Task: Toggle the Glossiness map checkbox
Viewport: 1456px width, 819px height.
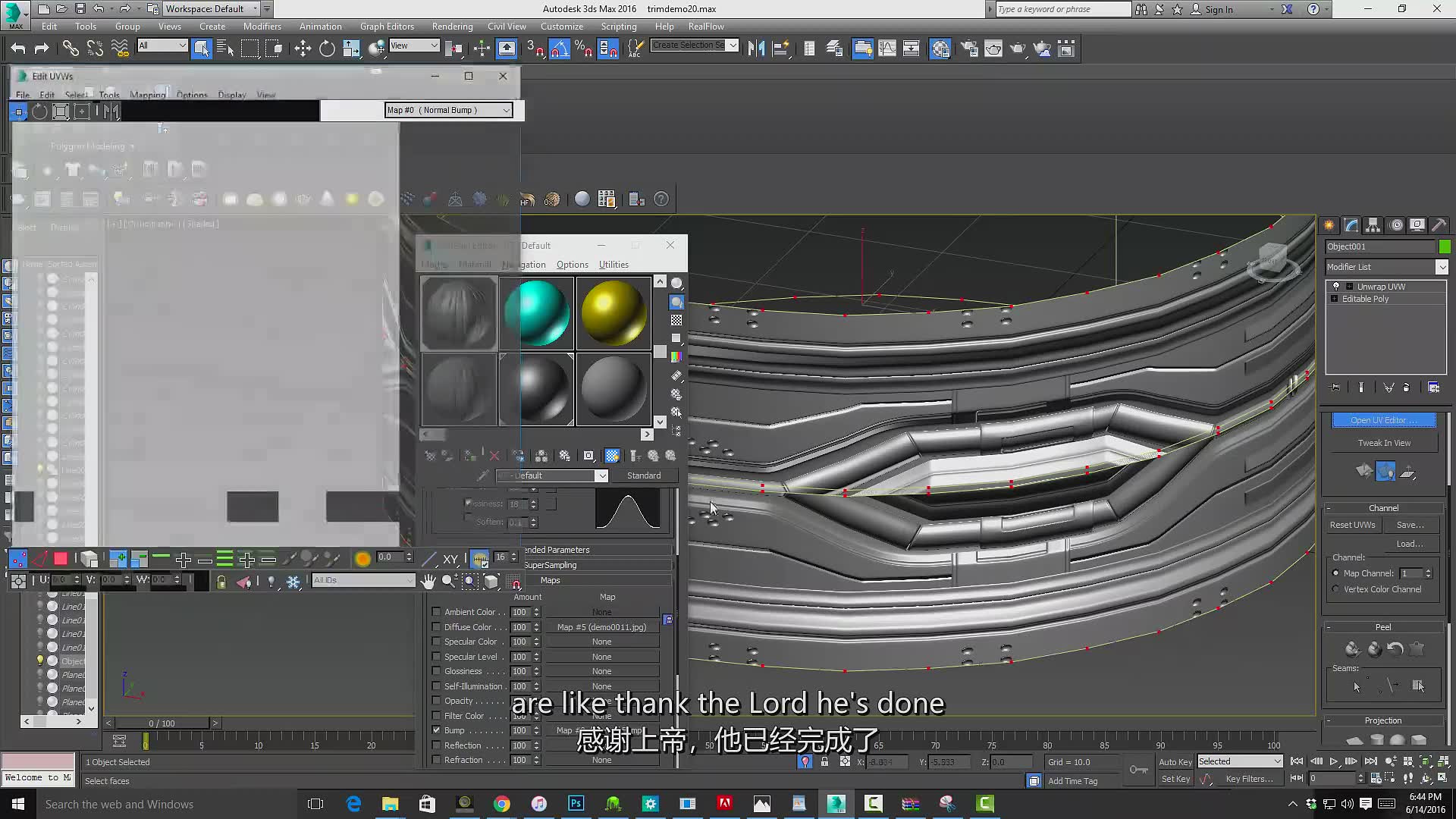Action: click(436, 670)
